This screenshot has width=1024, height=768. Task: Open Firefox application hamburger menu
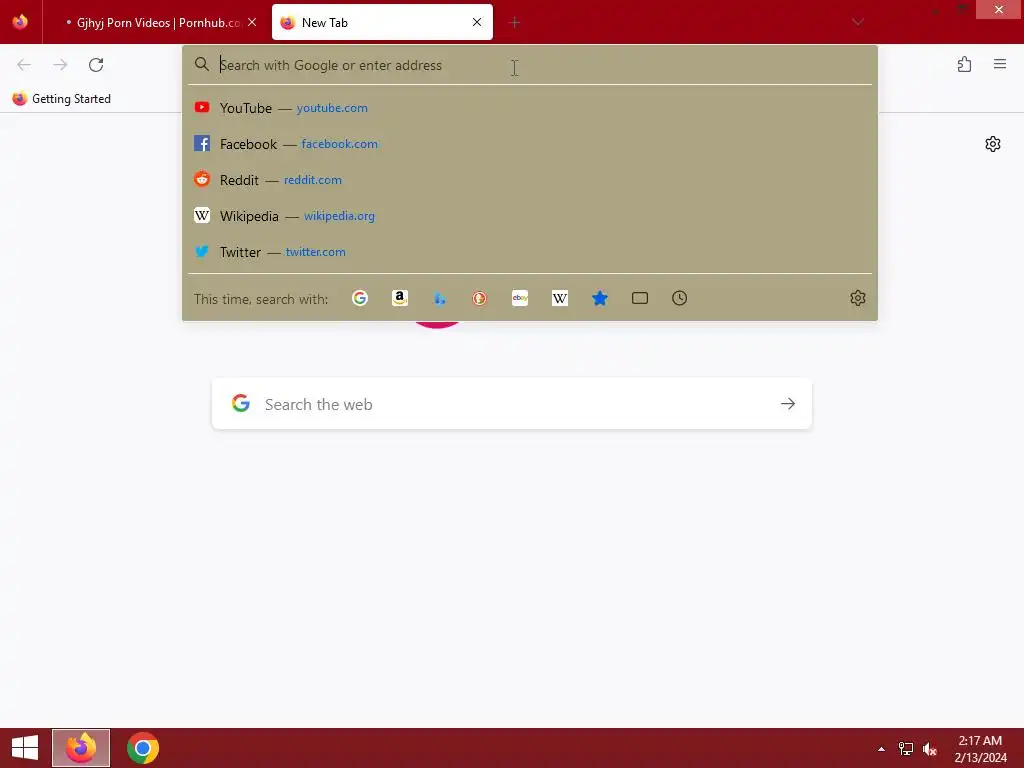click(1000, 64)
